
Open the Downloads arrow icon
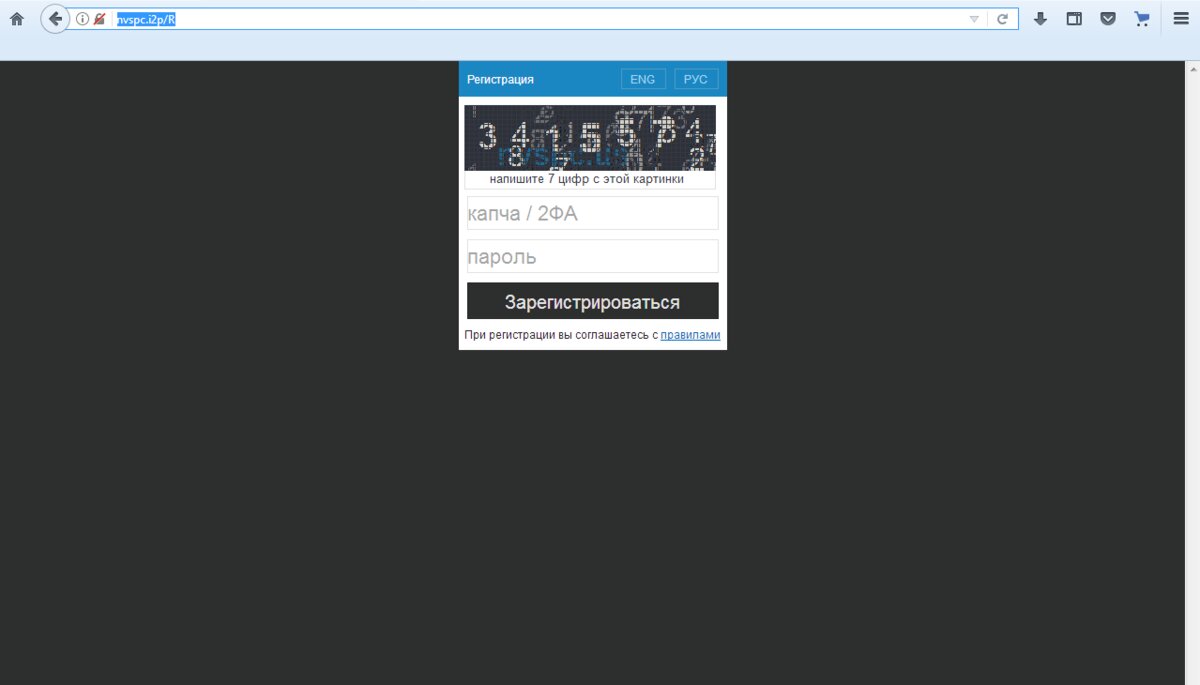click(1040, 19)
